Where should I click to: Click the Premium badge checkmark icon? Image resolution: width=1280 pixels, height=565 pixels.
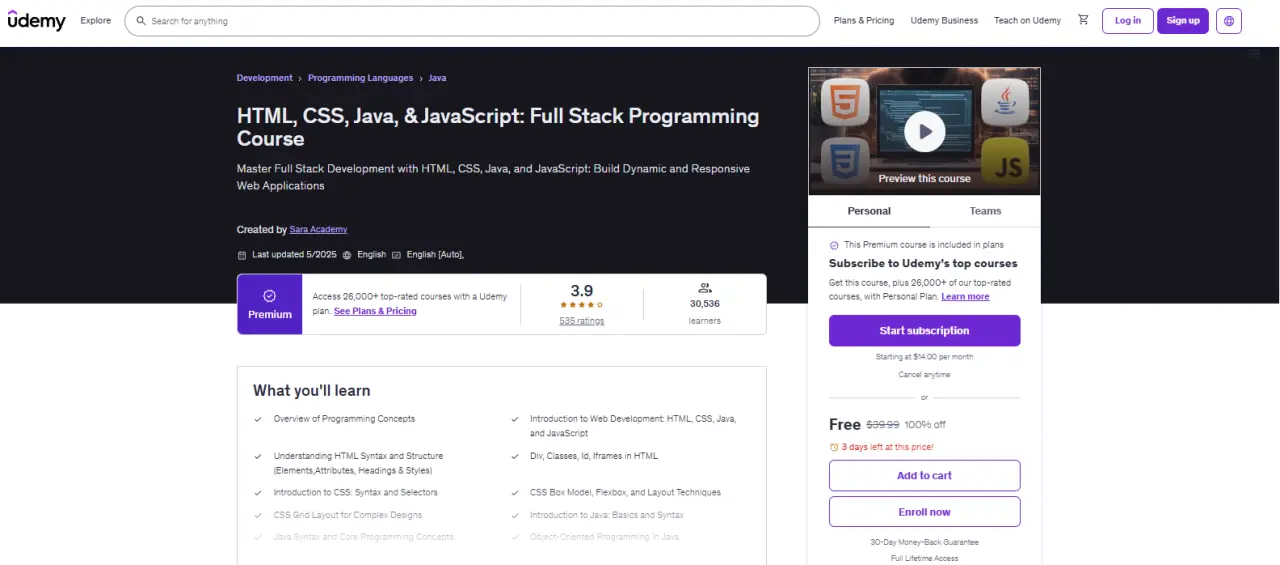coord(270,296)
